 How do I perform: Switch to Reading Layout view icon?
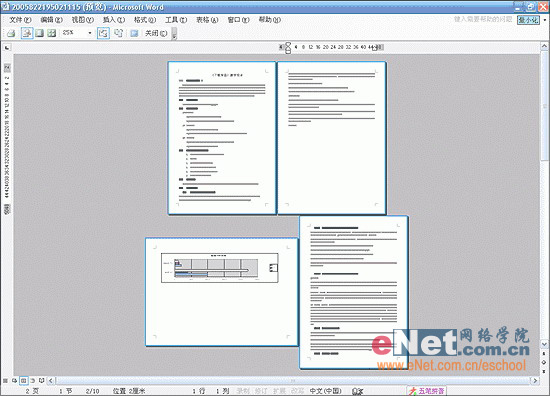[x=41, y=381]
